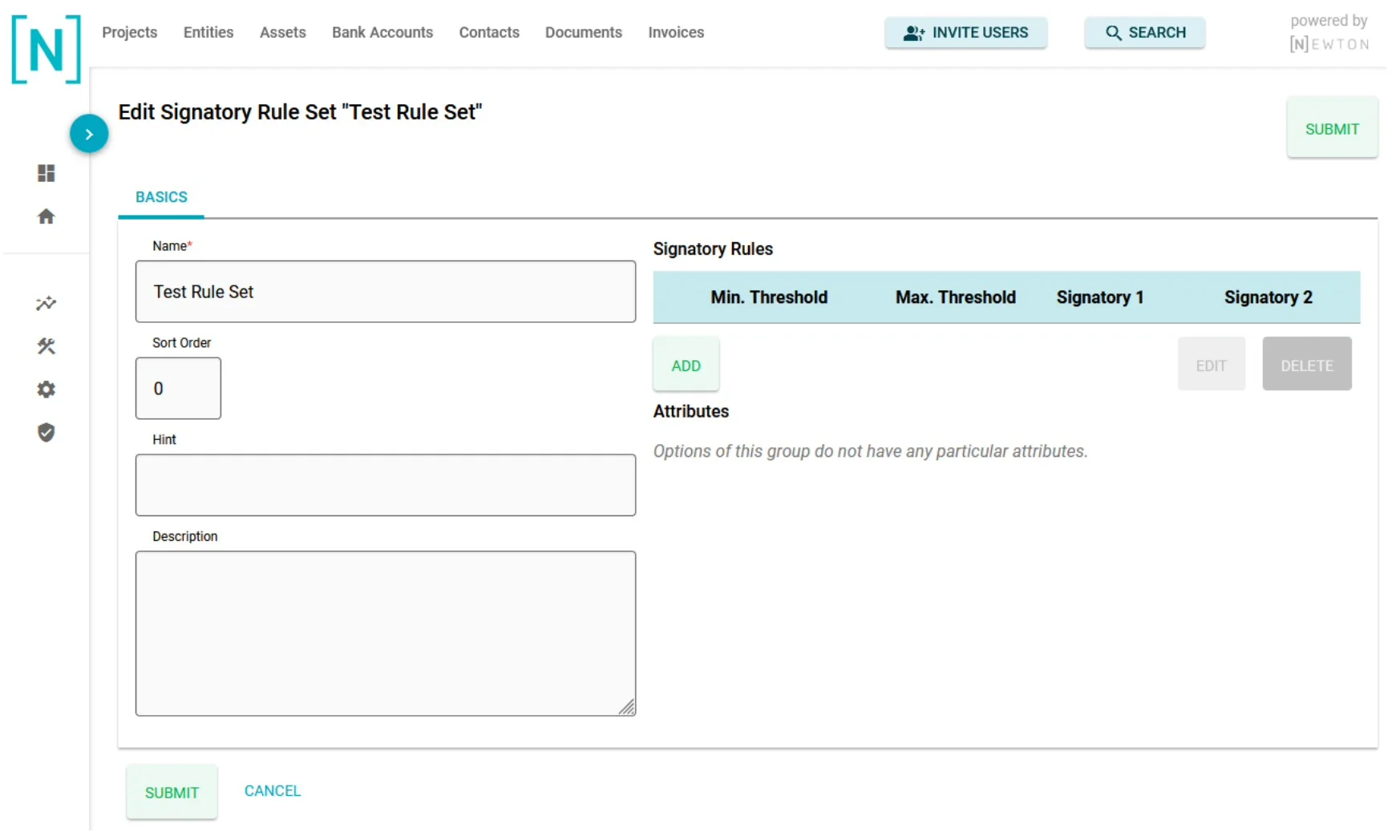Click the Max. Threshold column header
Image resolution: width=1400 pixels, height=840 pixels.
(x=955, y=297)
